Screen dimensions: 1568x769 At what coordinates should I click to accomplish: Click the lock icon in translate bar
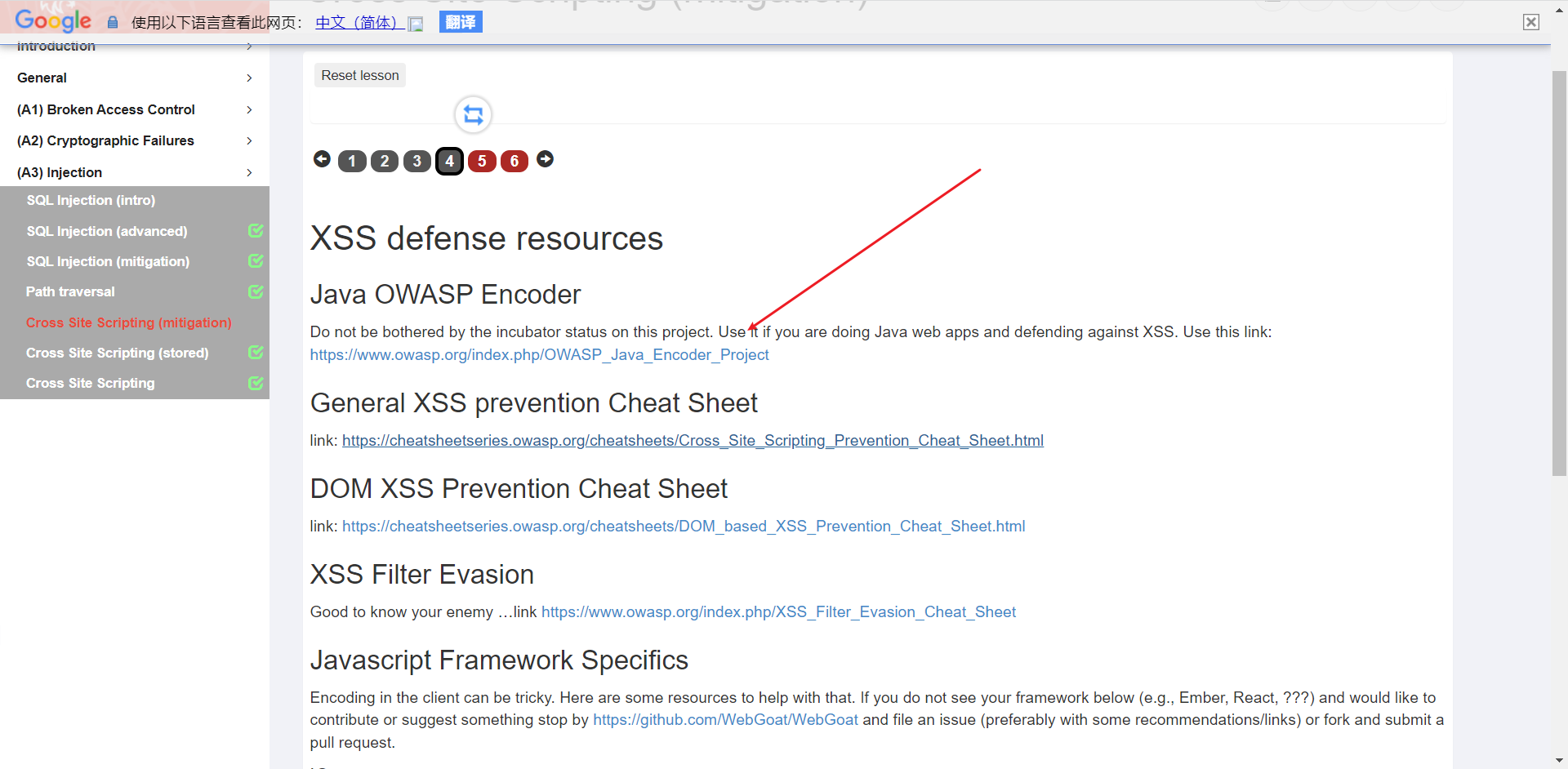click(113, 22)
